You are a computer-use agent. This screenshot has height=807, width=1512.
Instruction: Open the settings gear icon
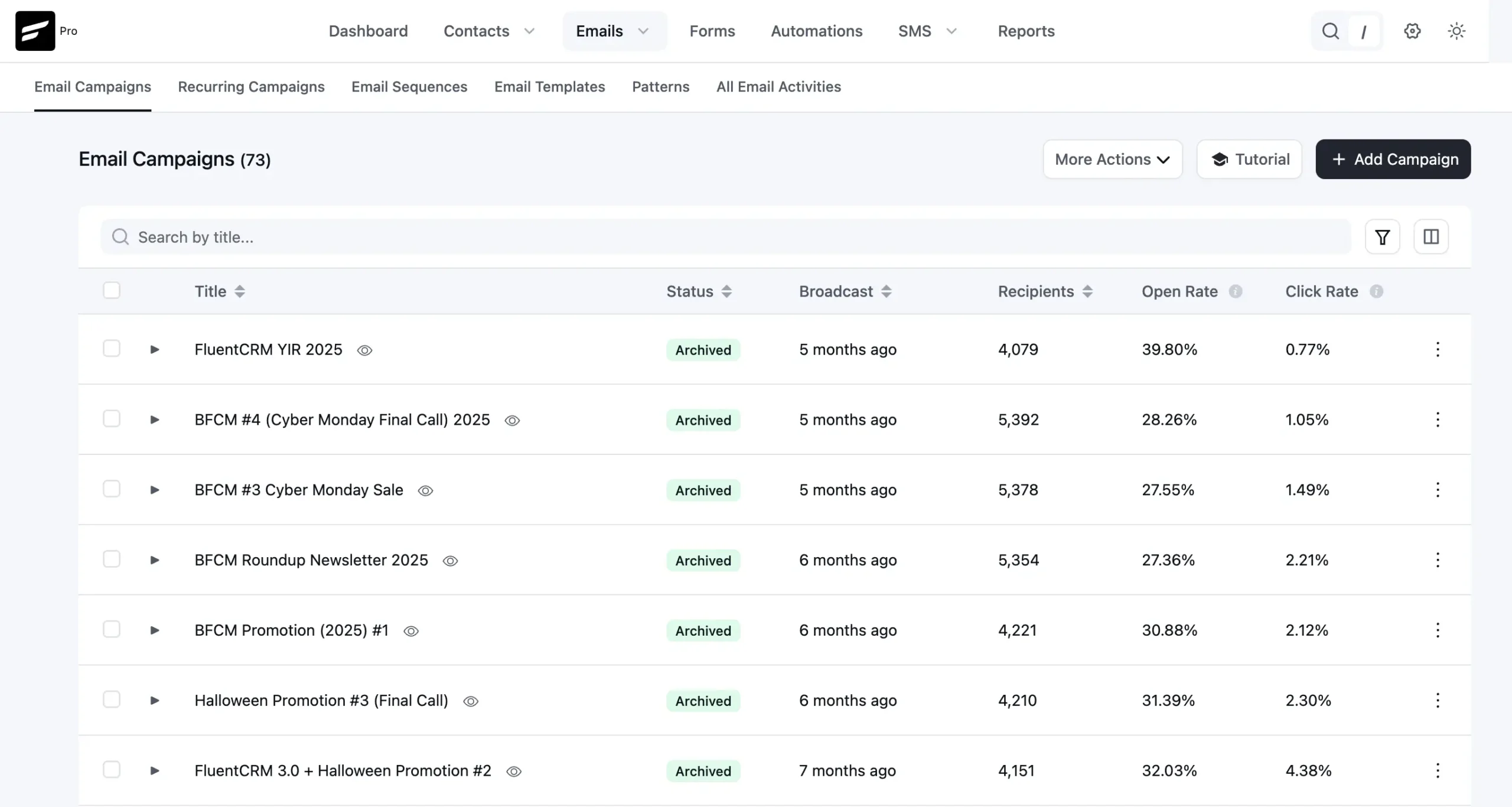click(1412, 31)
